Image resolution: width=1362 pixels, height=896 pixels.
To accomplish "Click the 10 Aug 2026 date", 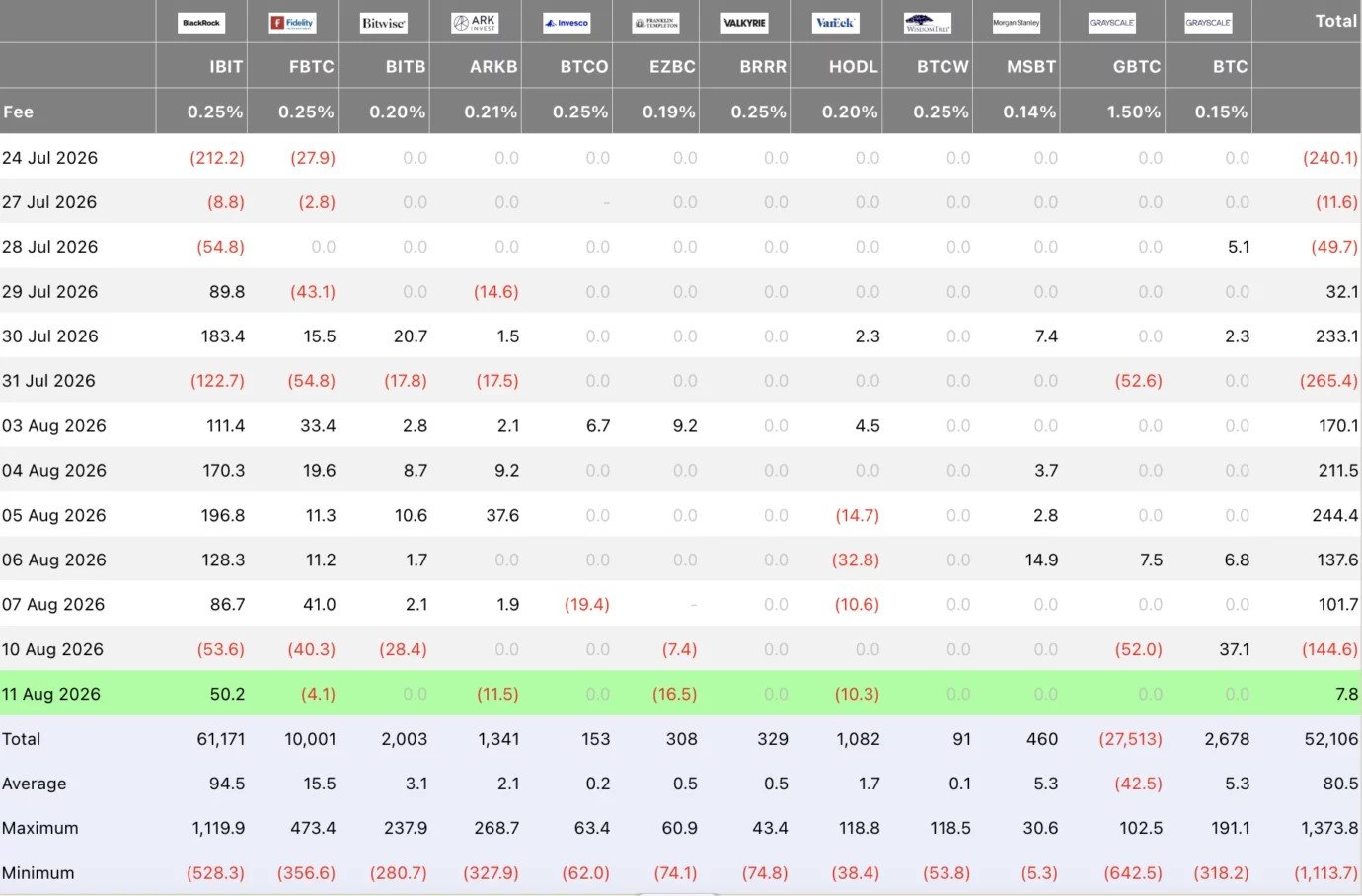I will point(52,649).
